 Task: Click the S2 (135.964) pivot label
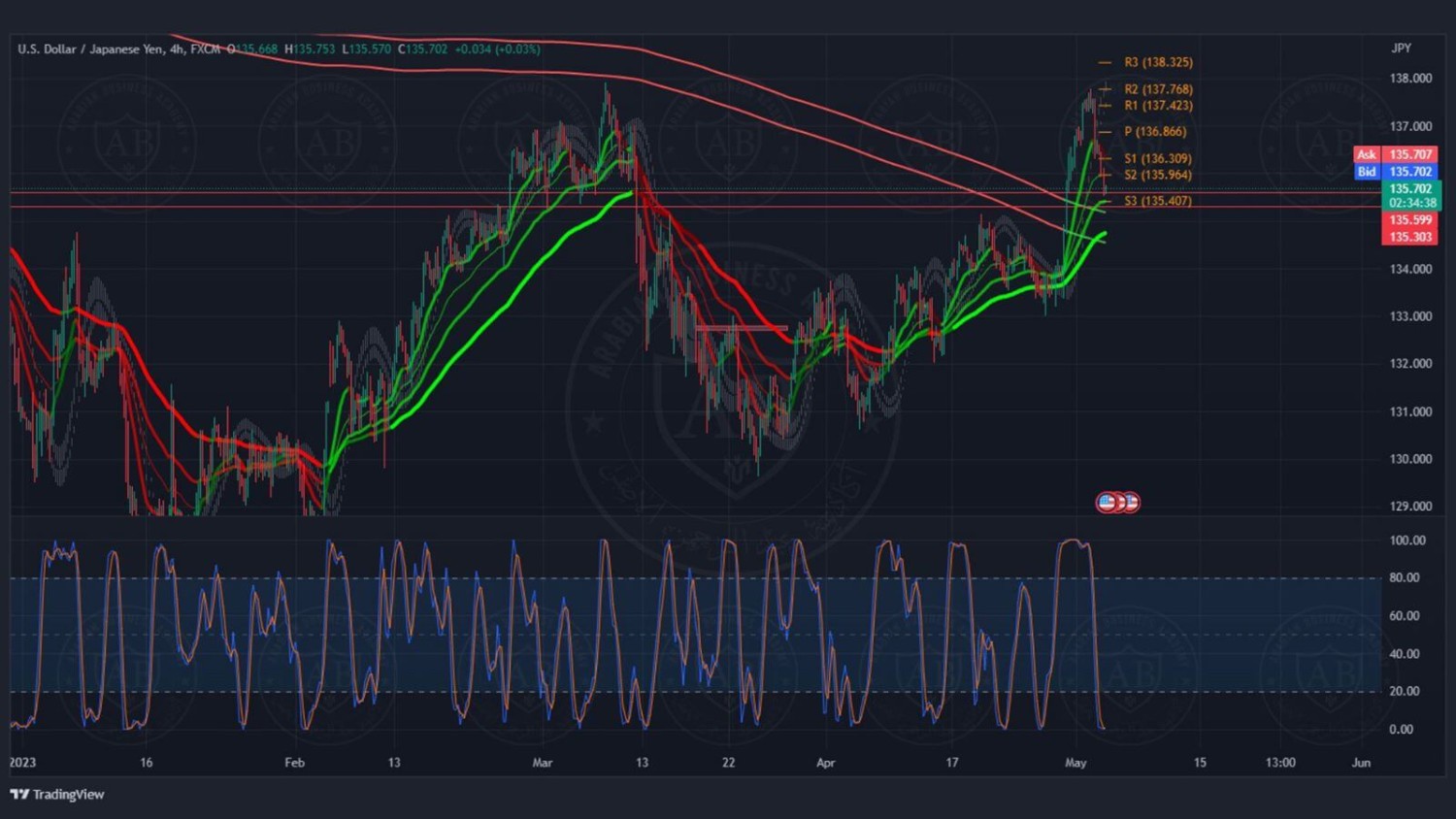[x=1158, y=176]
